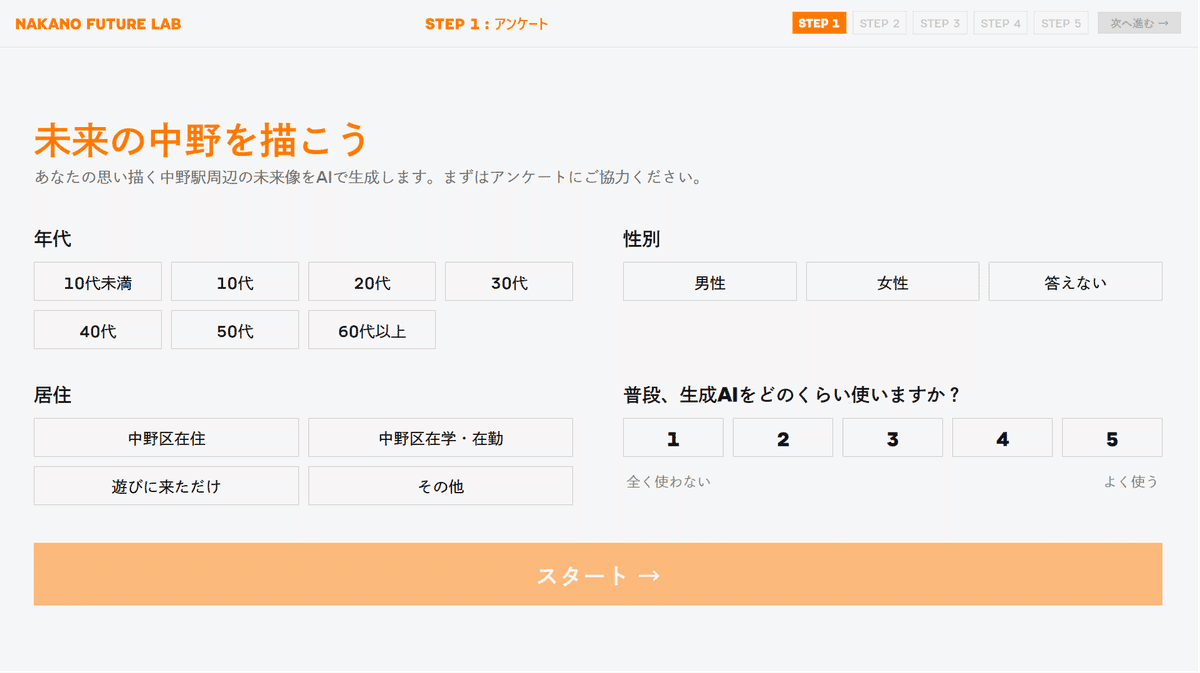The height and width of the screenshot is (673, 1200).
Task: Click the NAKANO FUTURE LAB logo
Action: click(98, 24)
